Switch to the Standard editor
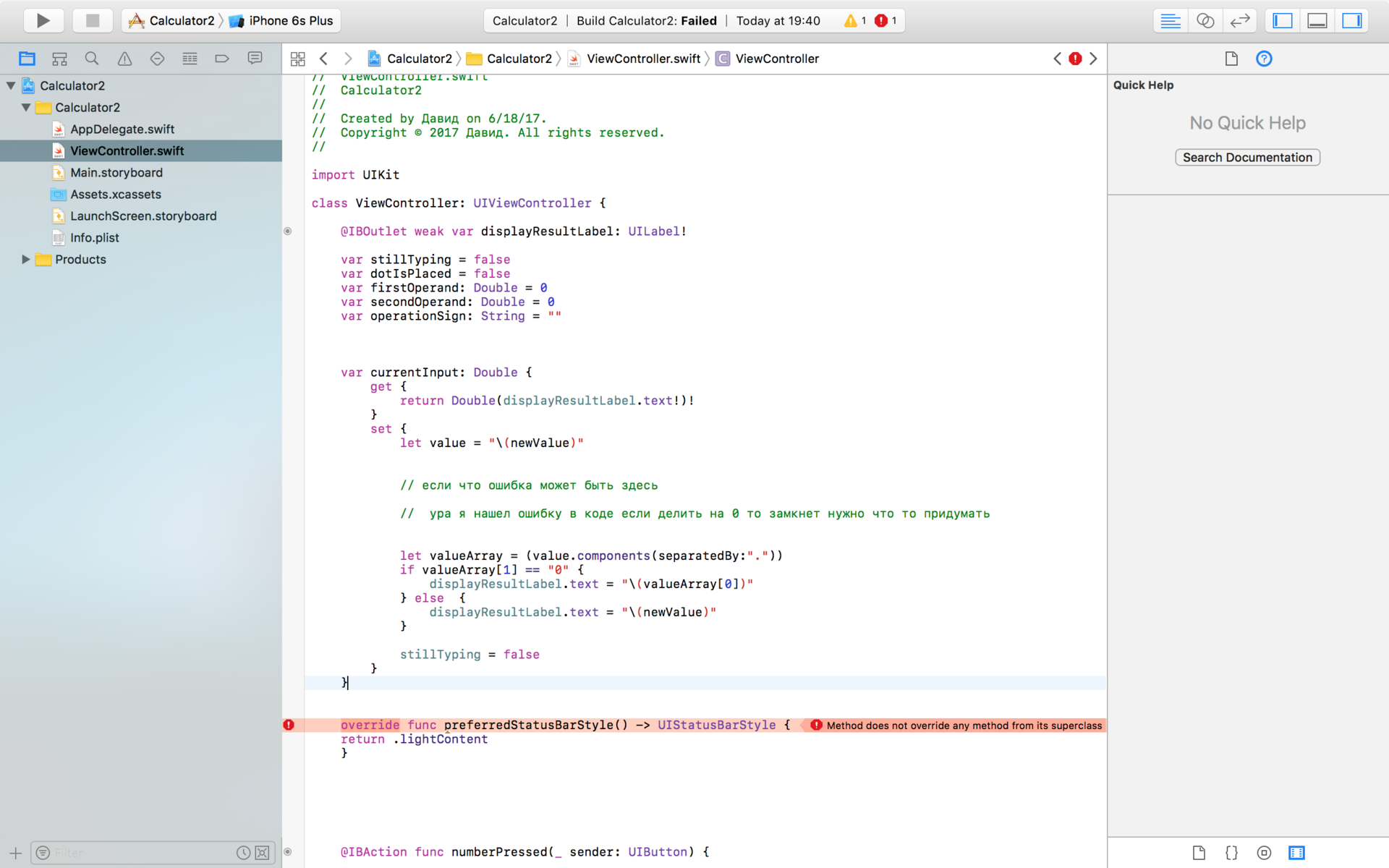 [x=1171, y=20]
